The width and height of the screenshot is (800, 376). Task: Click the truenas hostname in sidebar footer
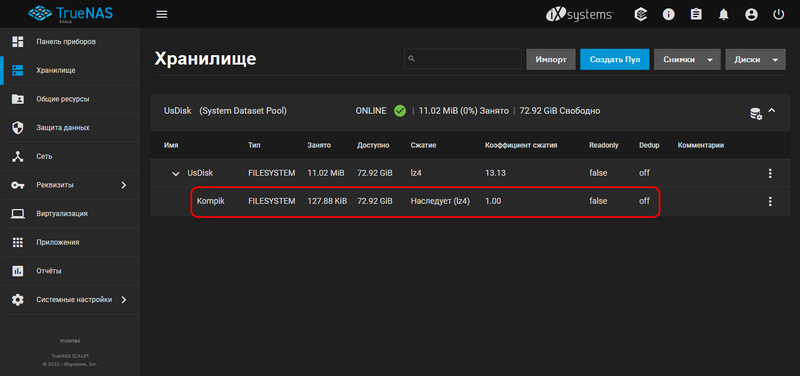tap(70, 340)
